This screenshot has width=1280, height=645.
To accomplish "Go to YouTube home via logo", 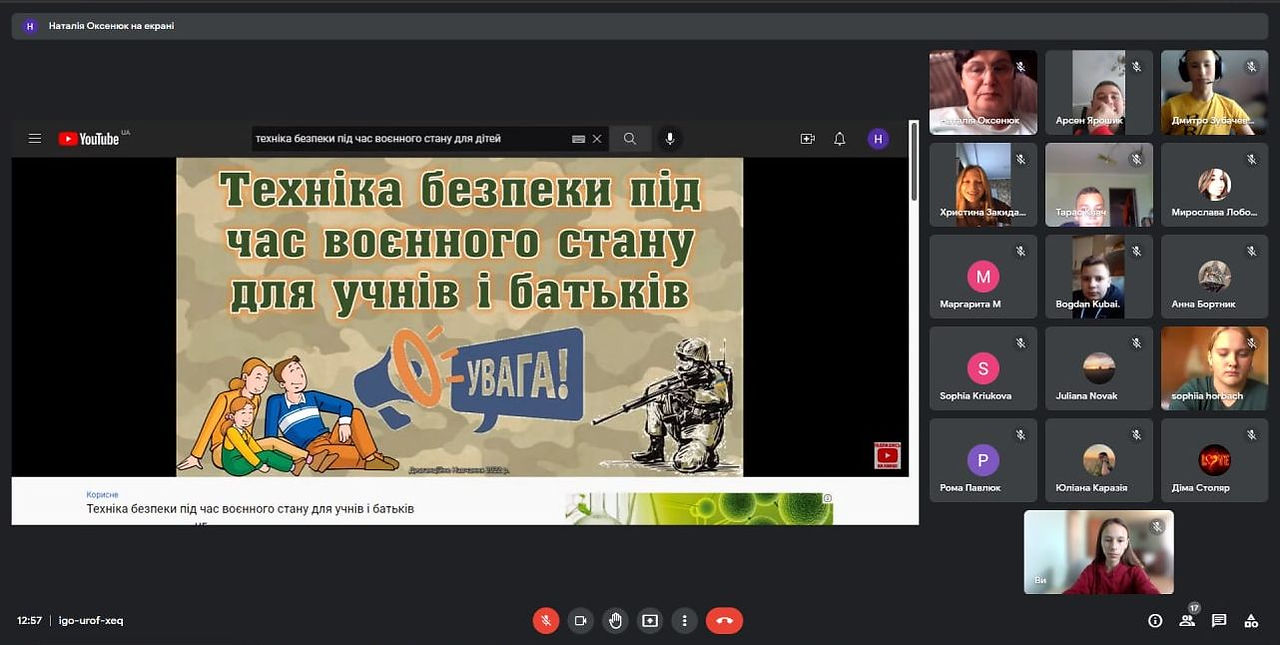I will [x=89, y=139].
